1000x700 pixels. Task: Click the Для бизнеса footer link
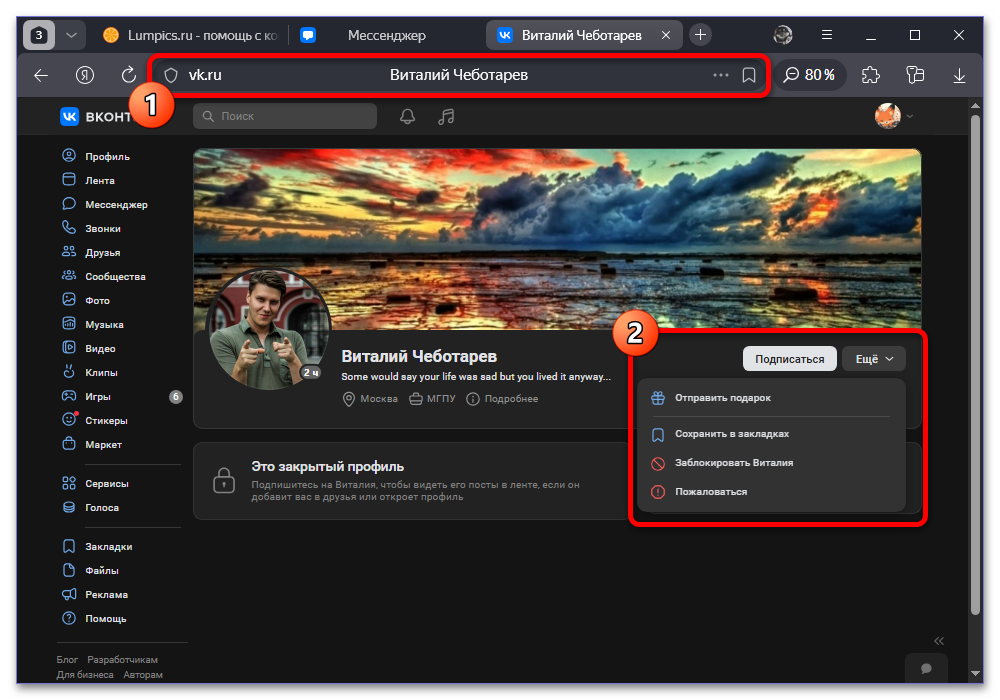[x=85, y=674]
